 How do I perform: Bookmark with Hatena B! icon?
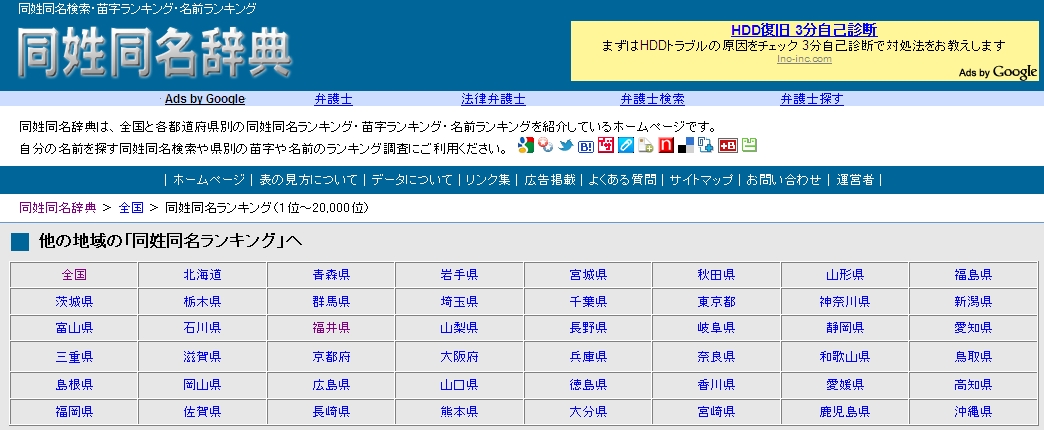click(586, 146)
